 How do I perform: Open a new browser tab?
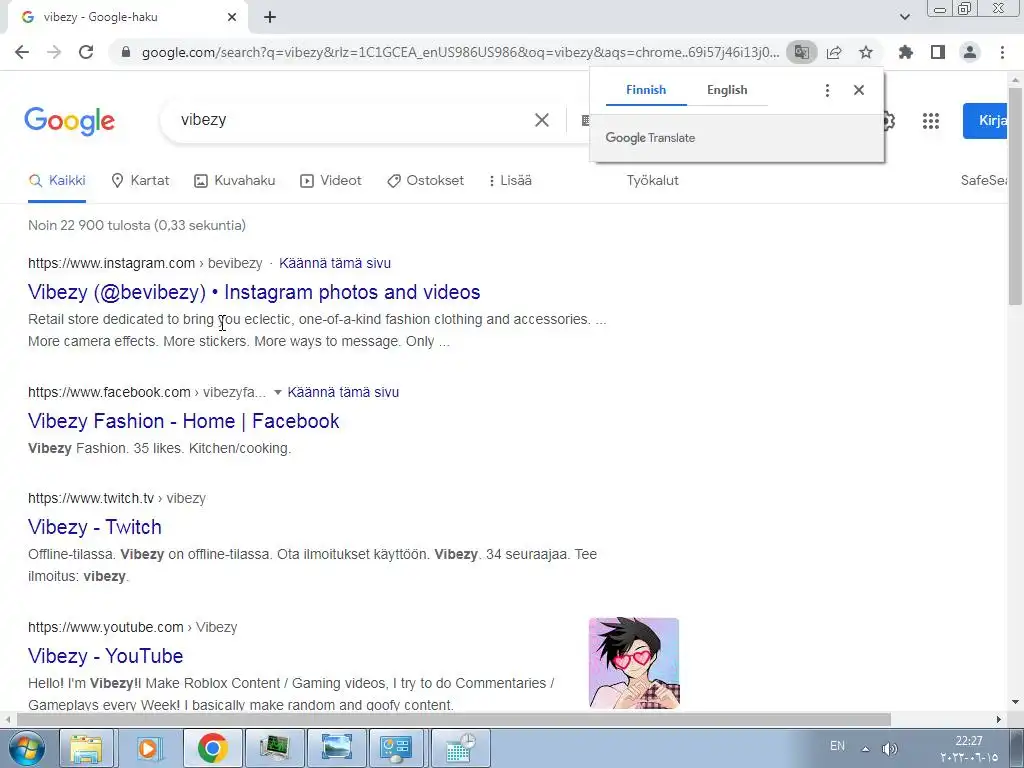[x=270, y=18]
